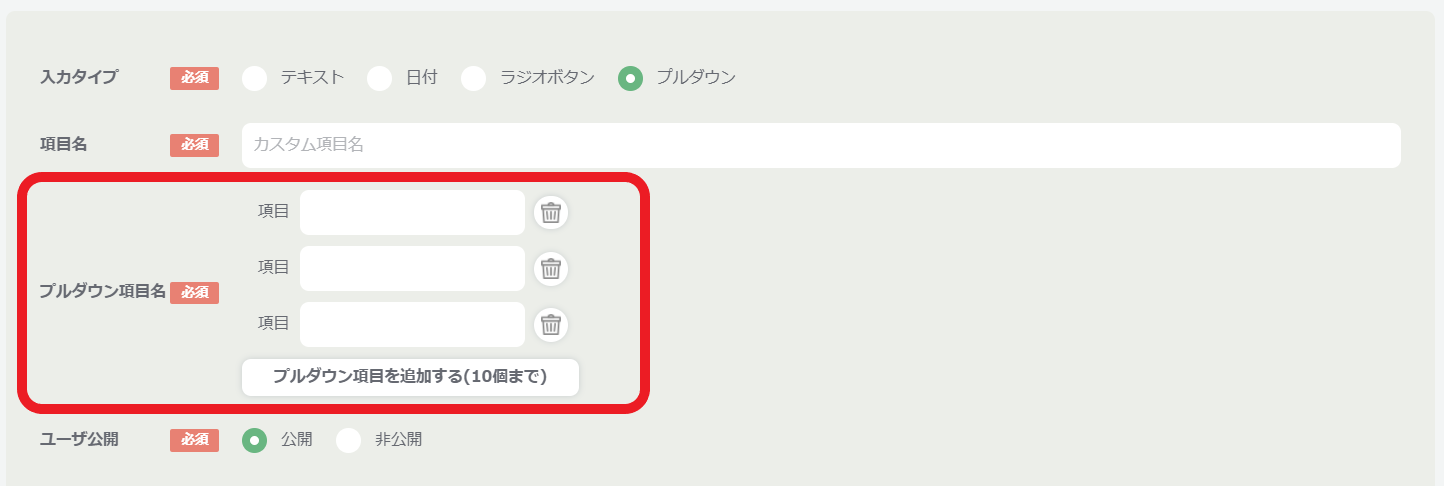This screenshot has height=486, width=1444.
Task: Click into the first 項目 input box
Action: pos(412,213)
